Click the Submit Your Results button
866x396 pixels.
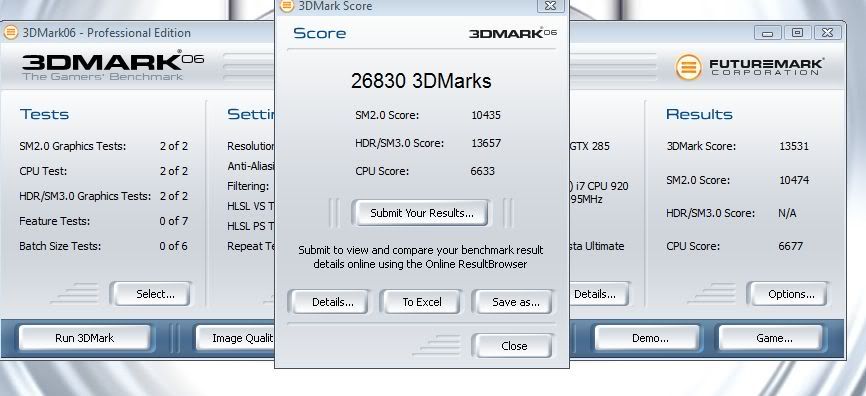(x=420, y=213)
